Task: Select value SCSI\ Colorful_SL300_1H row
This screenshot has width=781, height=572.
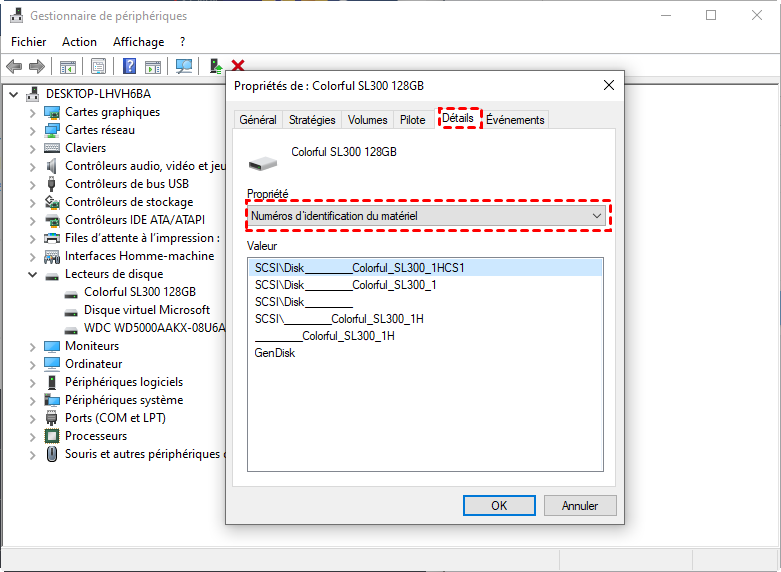Action: (425, 319)
